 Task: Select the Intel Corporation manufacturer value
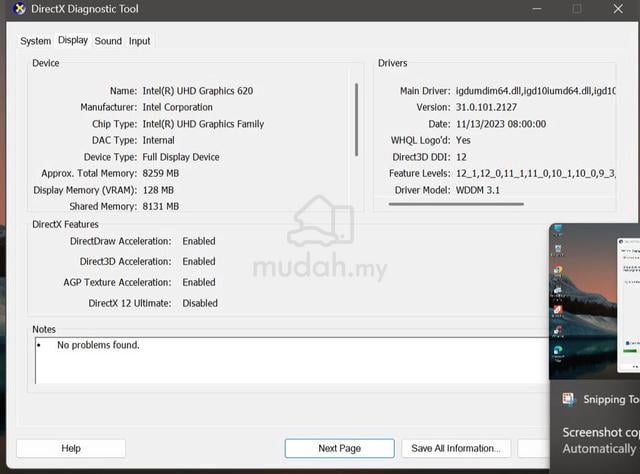pyautogui.click(x=178, y=107)
